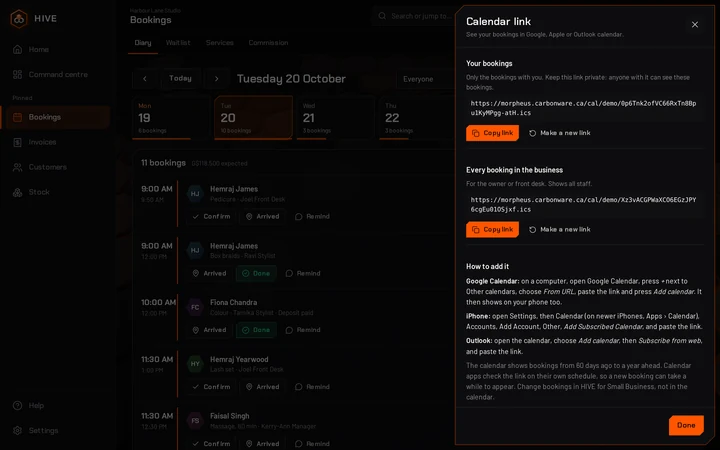Open Invoices in the sidebar
This screenshot has width=720, height=450.
(x=55, y=142)
